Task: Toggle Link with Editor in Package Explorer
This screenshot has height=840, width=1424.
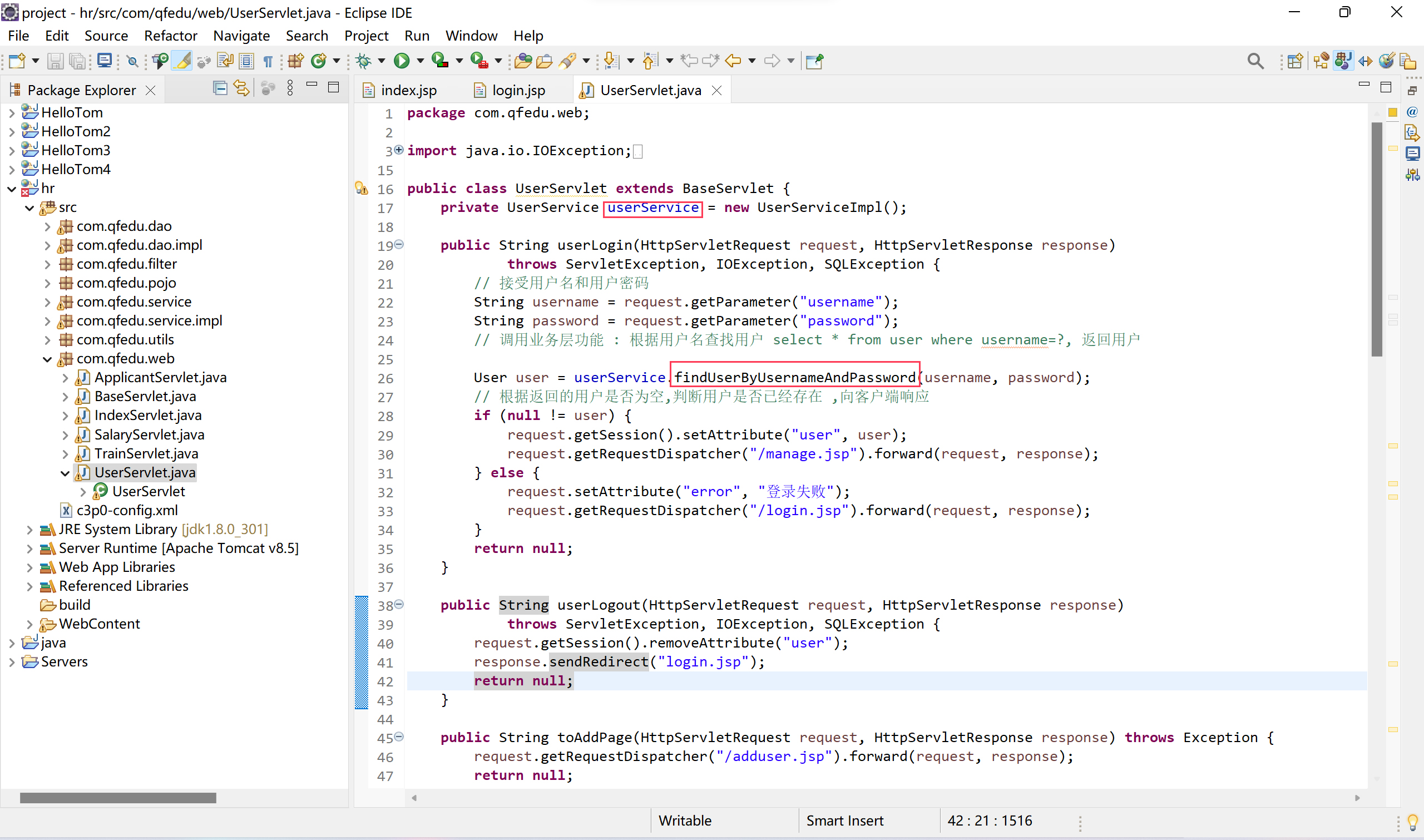Action: (x=241, y=88)
